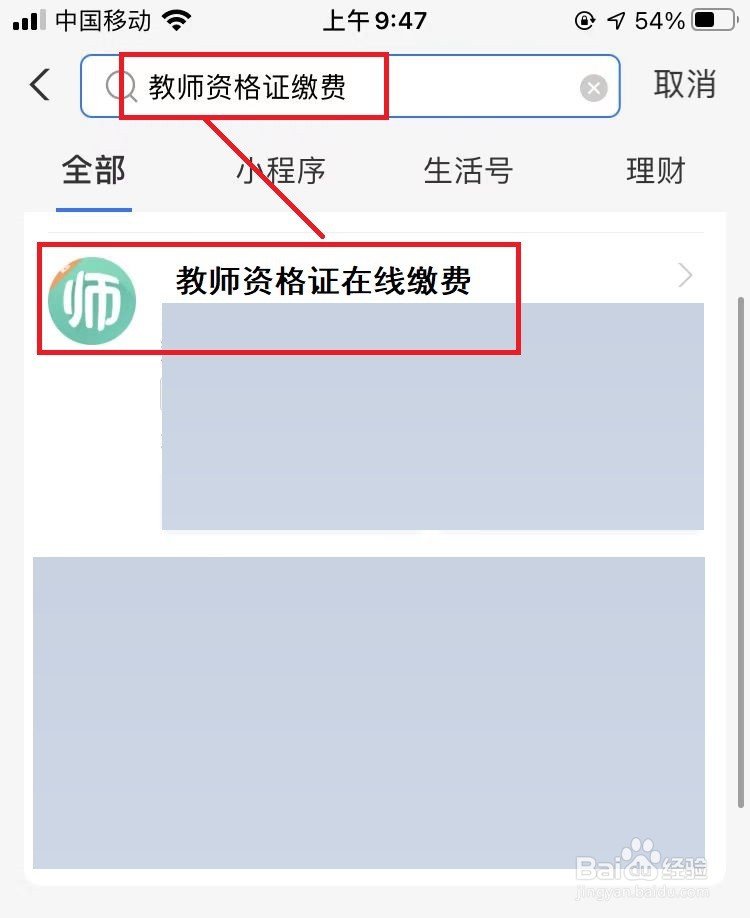Click the search field with 教师资格证缴费

coord(350,87)
